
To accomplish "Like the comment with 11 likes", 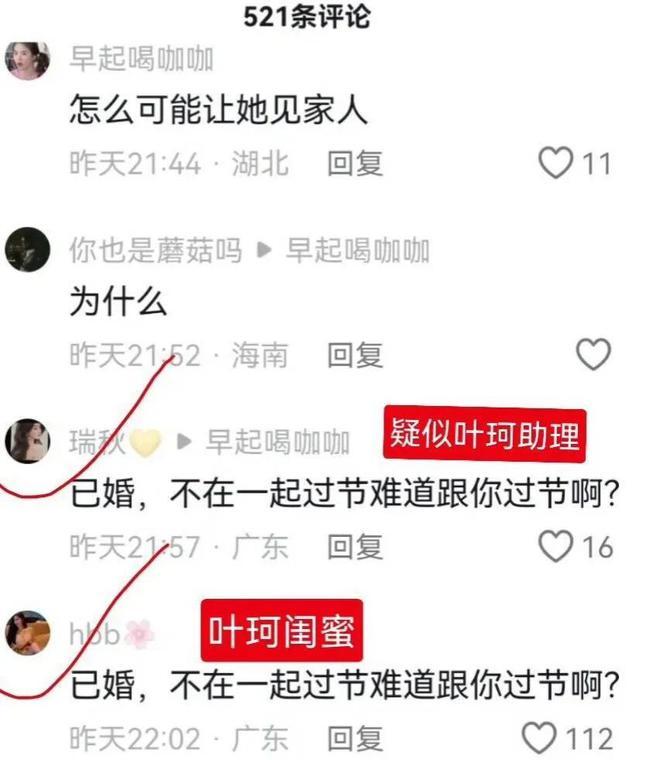I will click(555, 162).
